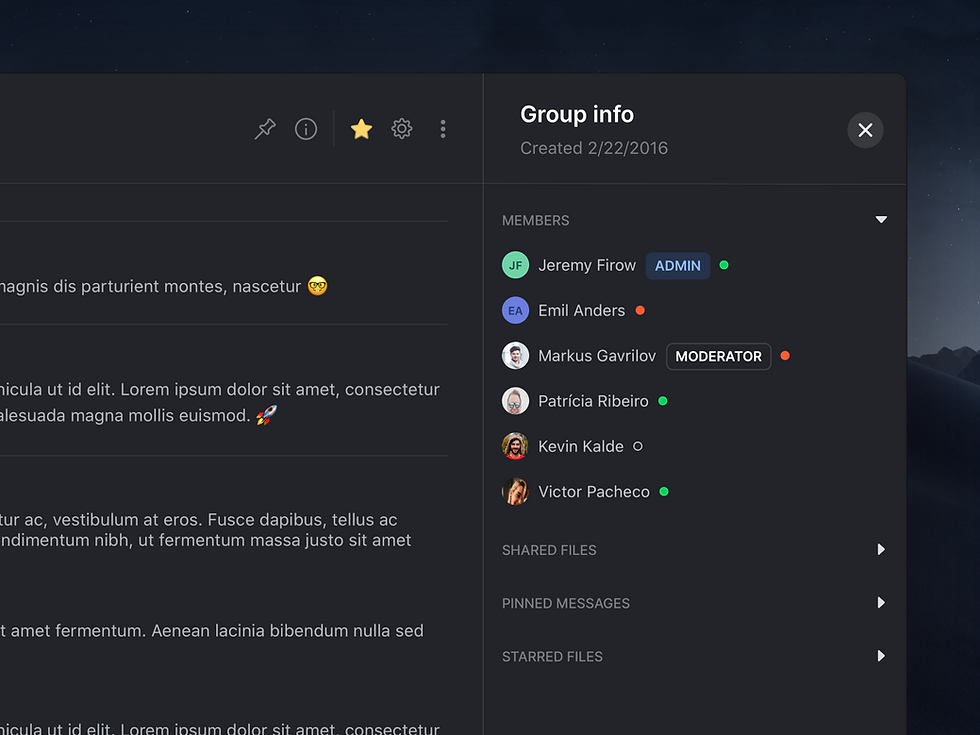
Task: Click the PINNED MESSAGES heading
Action: (x=566, y=603)
